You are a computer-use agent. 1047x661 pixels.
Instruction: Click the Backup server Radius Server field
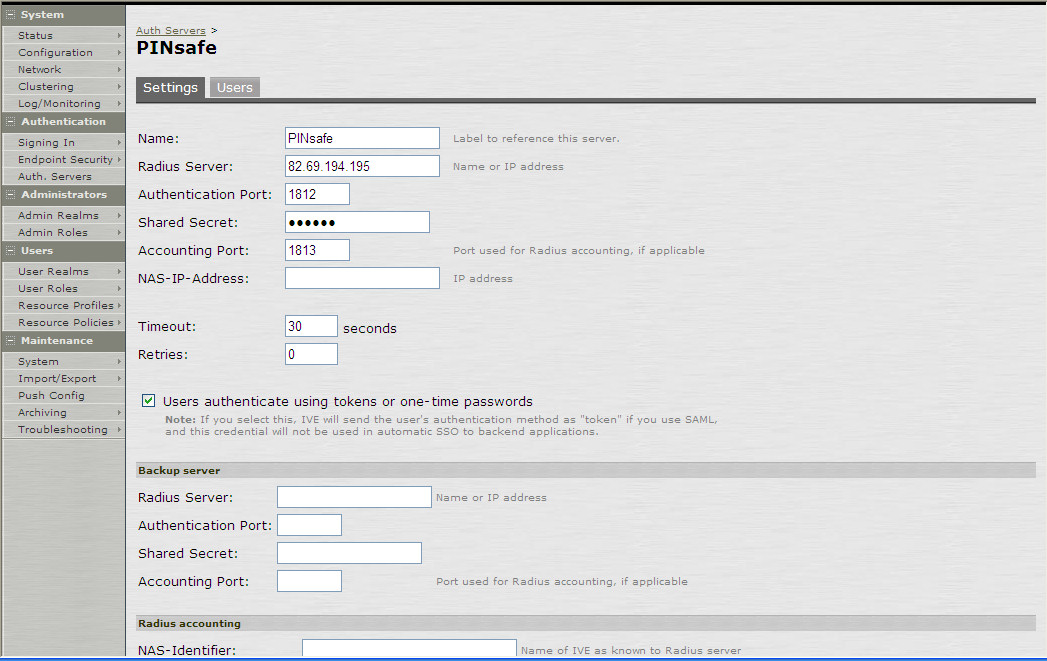353,497
